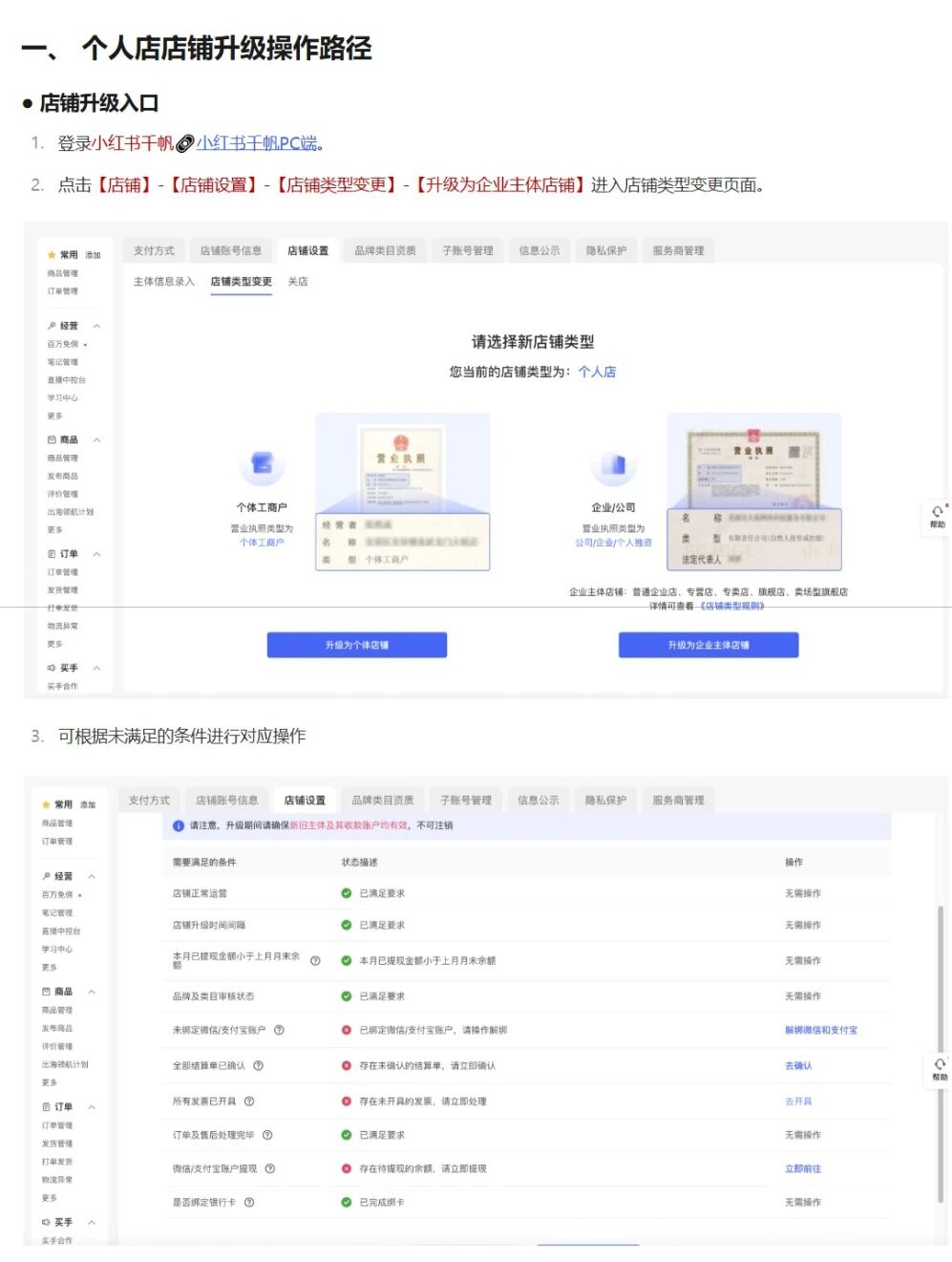Click 立即前往 in the withdrawal row
The height and width of the screenshot is (1262, 952).
point(802,1169)
